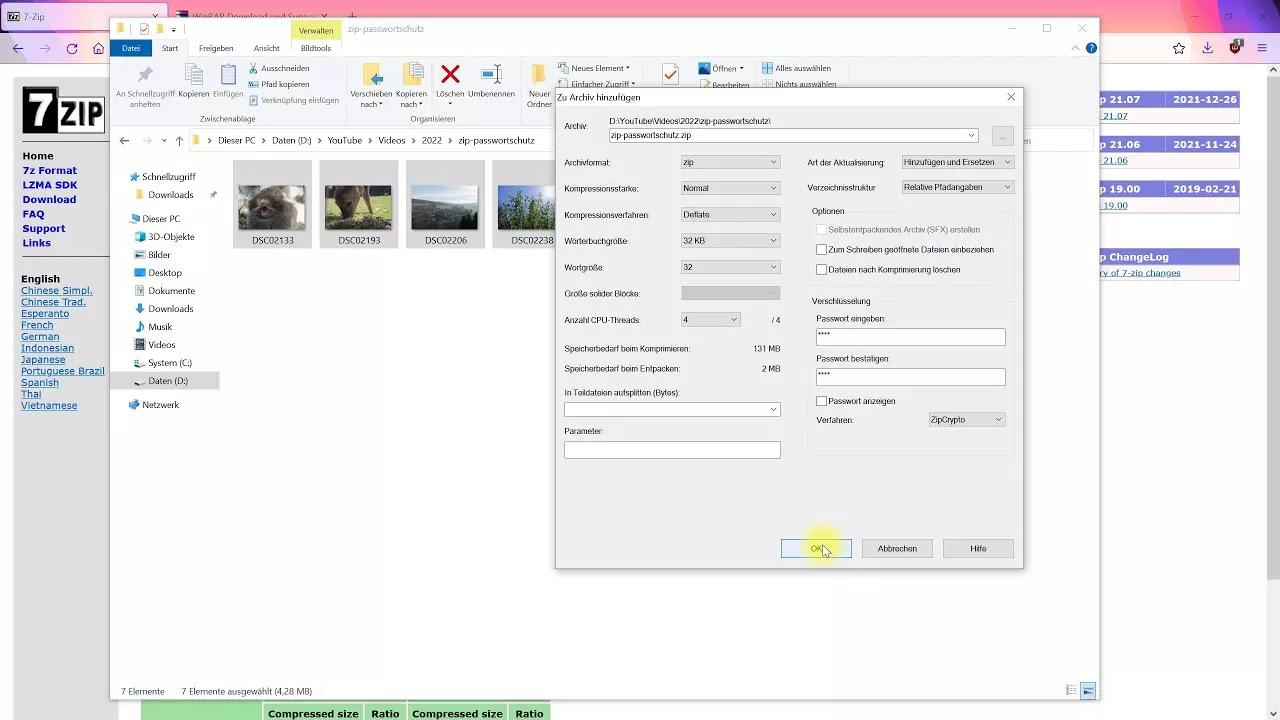The width and height of the screenshot is (1280, 720).
Task: Switch to the Ansicht ribbon tab
Action: tap(266, 48)
